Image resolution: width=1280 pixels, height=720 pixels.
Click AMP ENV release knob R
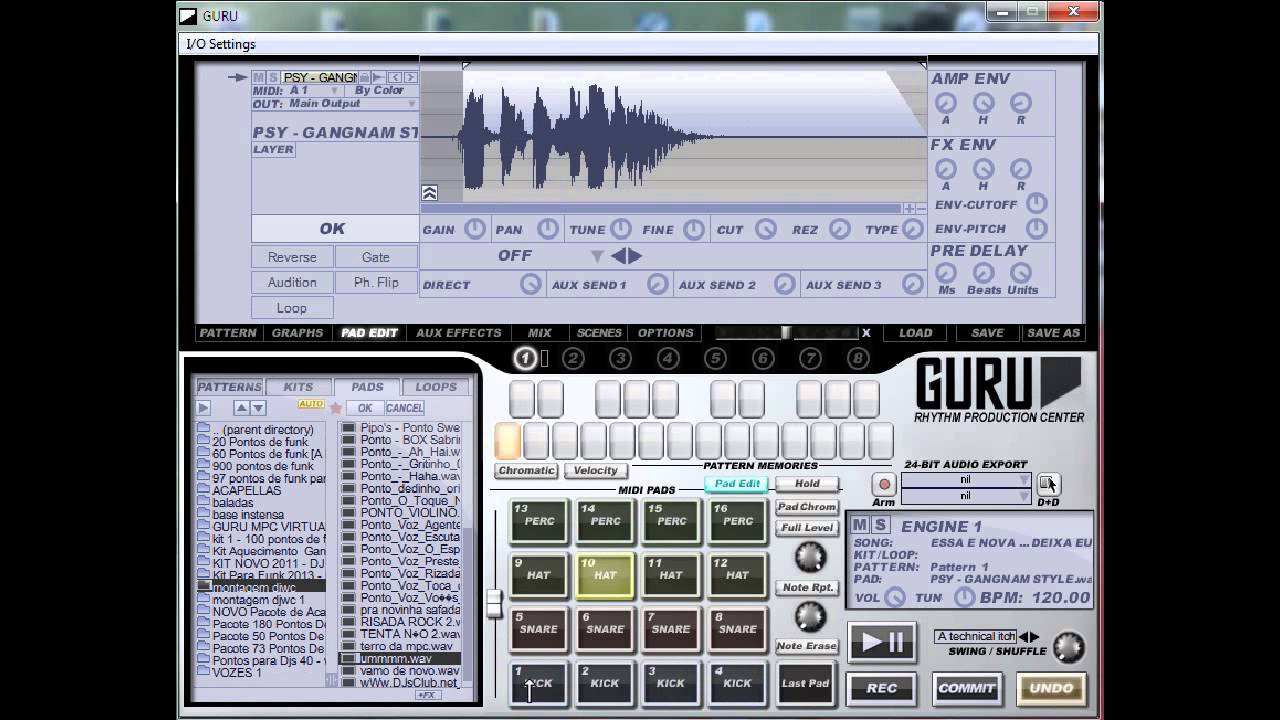click(x=1020, y=103)
